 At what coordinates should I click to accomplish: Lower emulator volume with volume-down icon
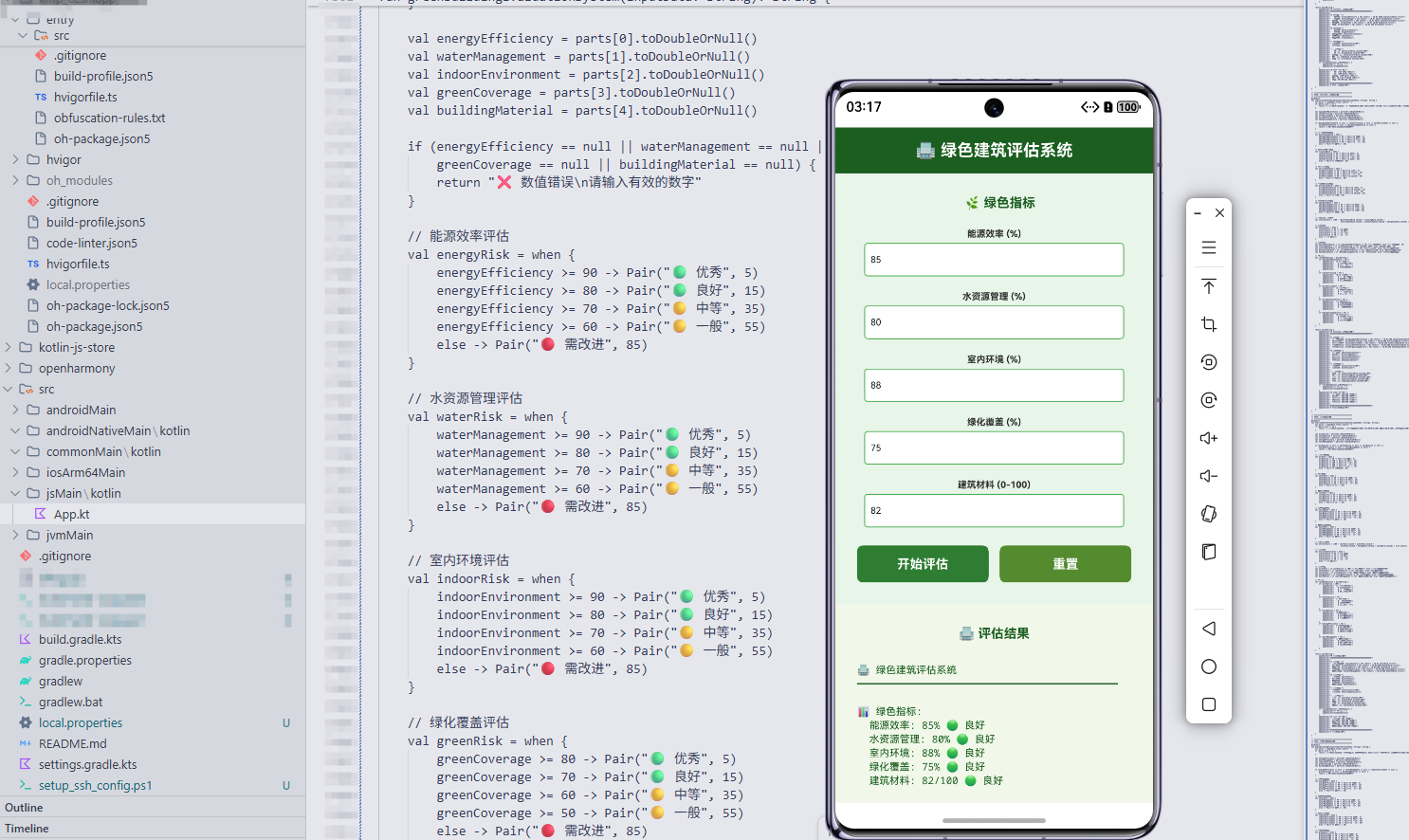click(x=1208, y=476)
